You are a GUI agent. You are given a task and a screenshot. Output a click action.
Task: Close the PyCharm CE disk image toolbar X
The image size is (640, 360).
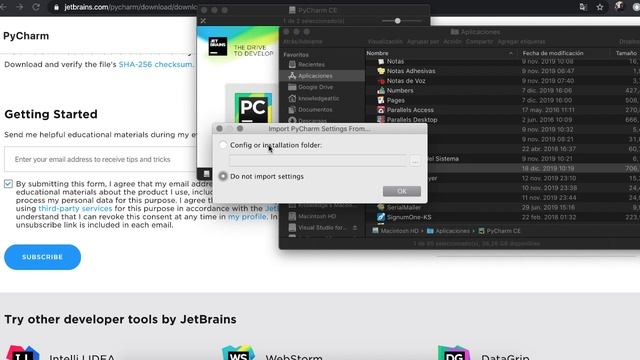(x=203, y=21)
